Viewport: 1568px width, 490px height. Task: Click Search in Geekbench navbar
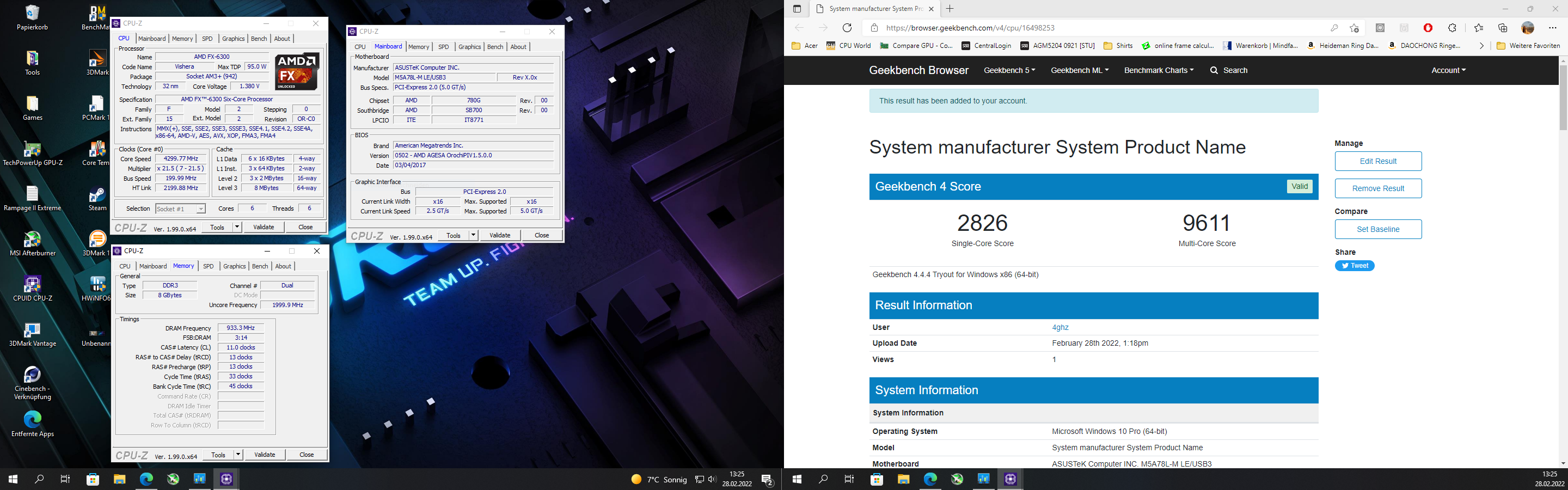coord(1228,70)
